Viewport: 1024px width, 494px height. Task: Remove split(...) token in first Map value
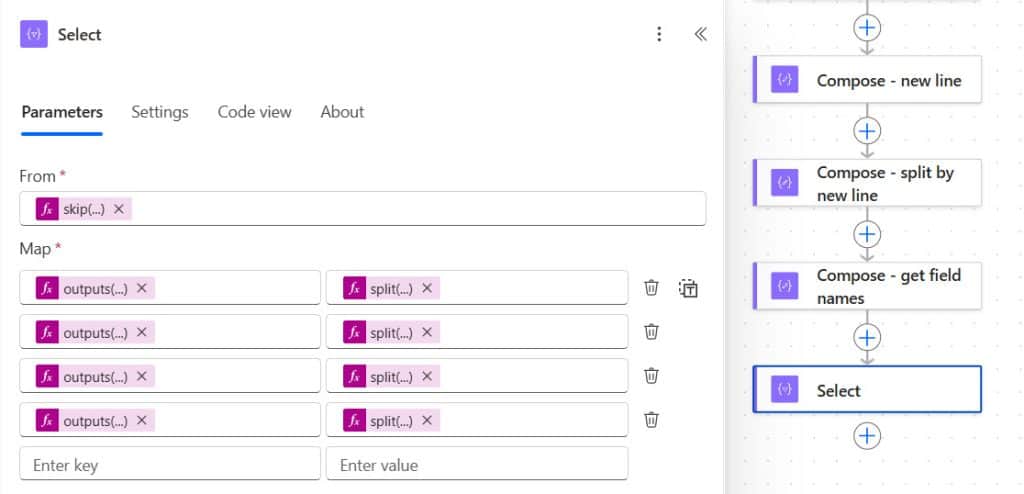pos(426,288)
